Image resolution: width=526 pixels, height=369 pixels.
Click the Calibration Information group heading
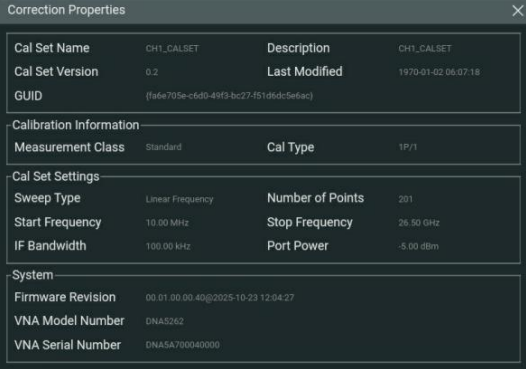click(76, 125)
